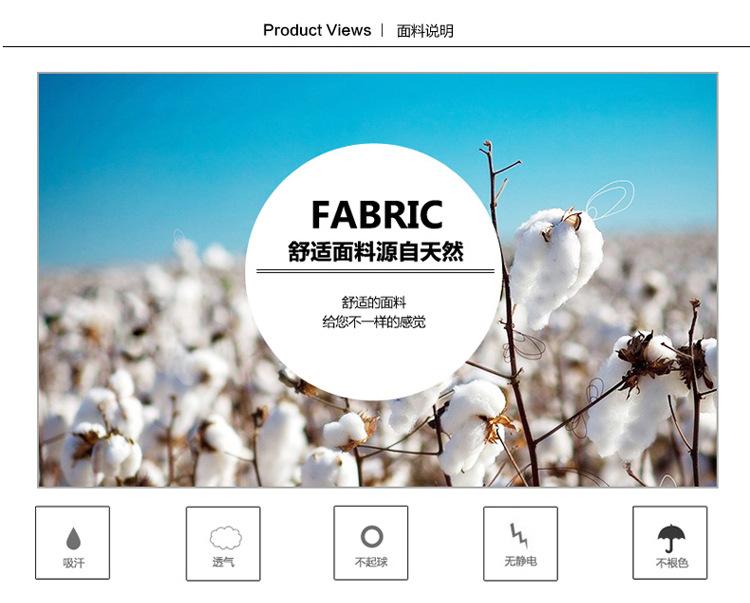Click the Product Views heading
Viewport: 750px width, 603px height.
317,30
